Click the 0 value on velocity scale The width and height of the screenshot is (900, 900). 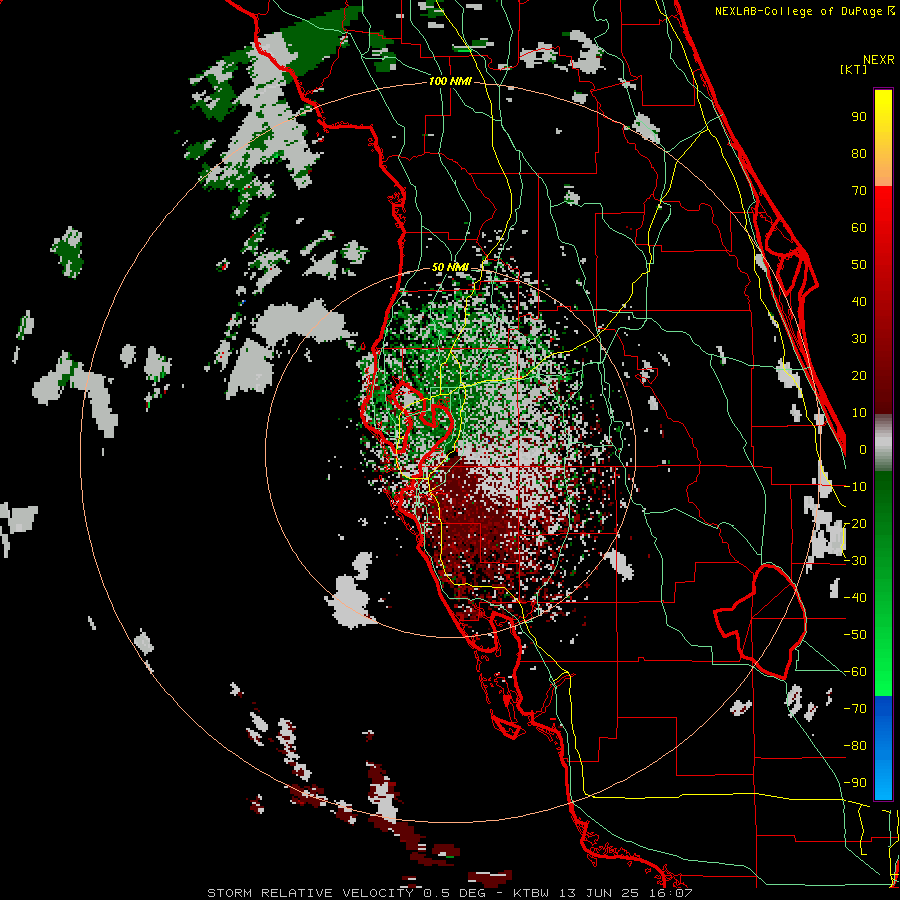tap(863, 450)
